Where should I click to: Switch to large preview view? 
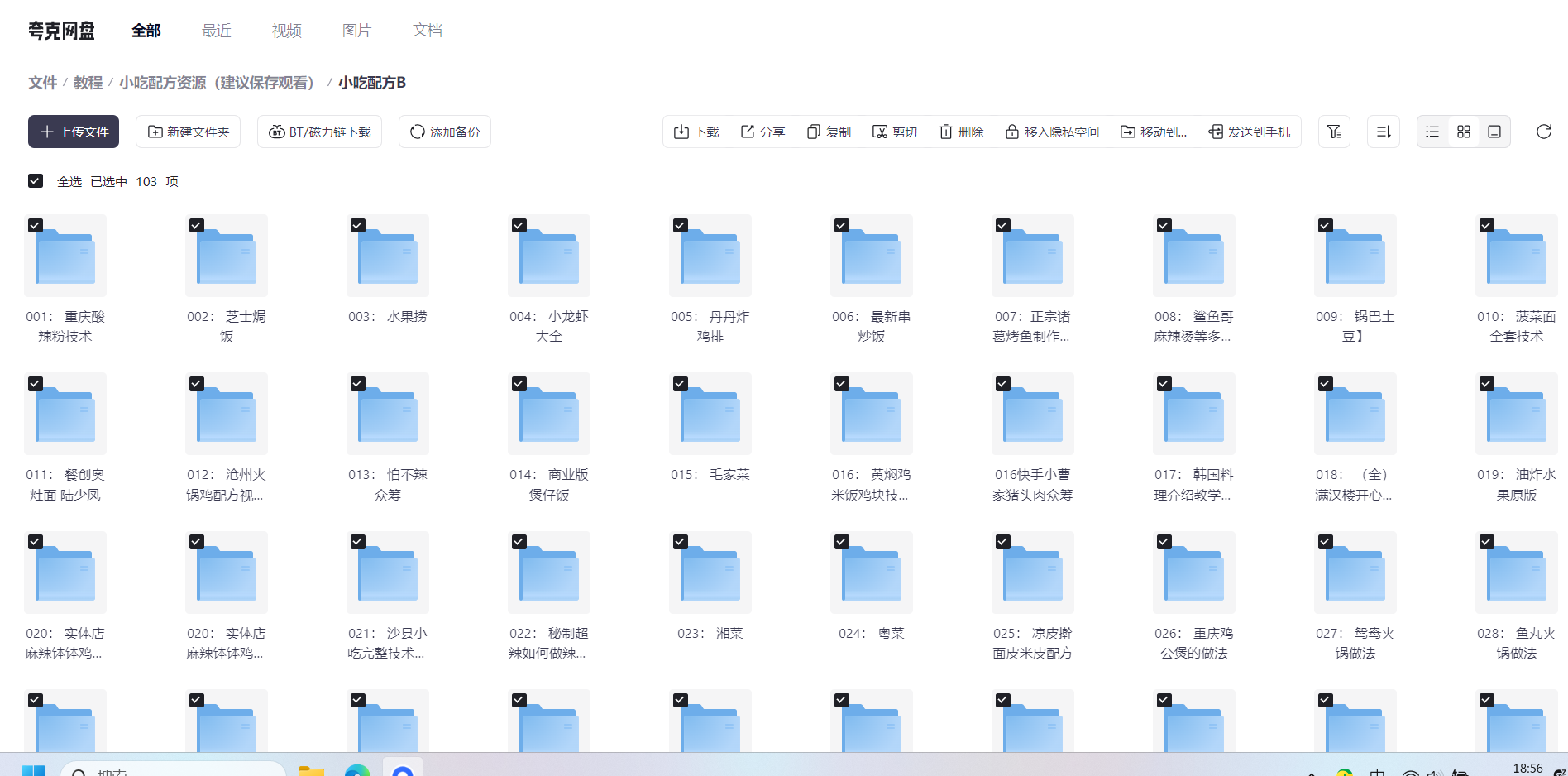point(1494,132)
